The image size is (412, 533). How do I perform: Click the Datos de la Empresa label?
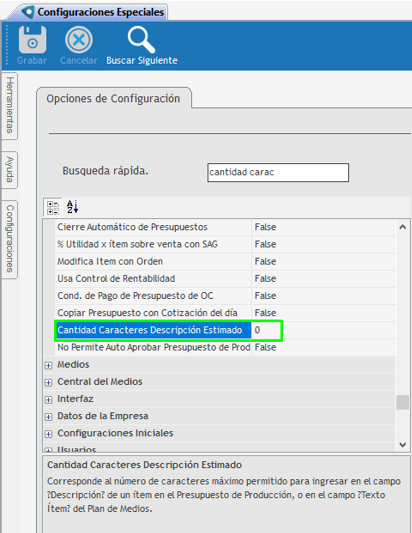(x=103, y=416)
